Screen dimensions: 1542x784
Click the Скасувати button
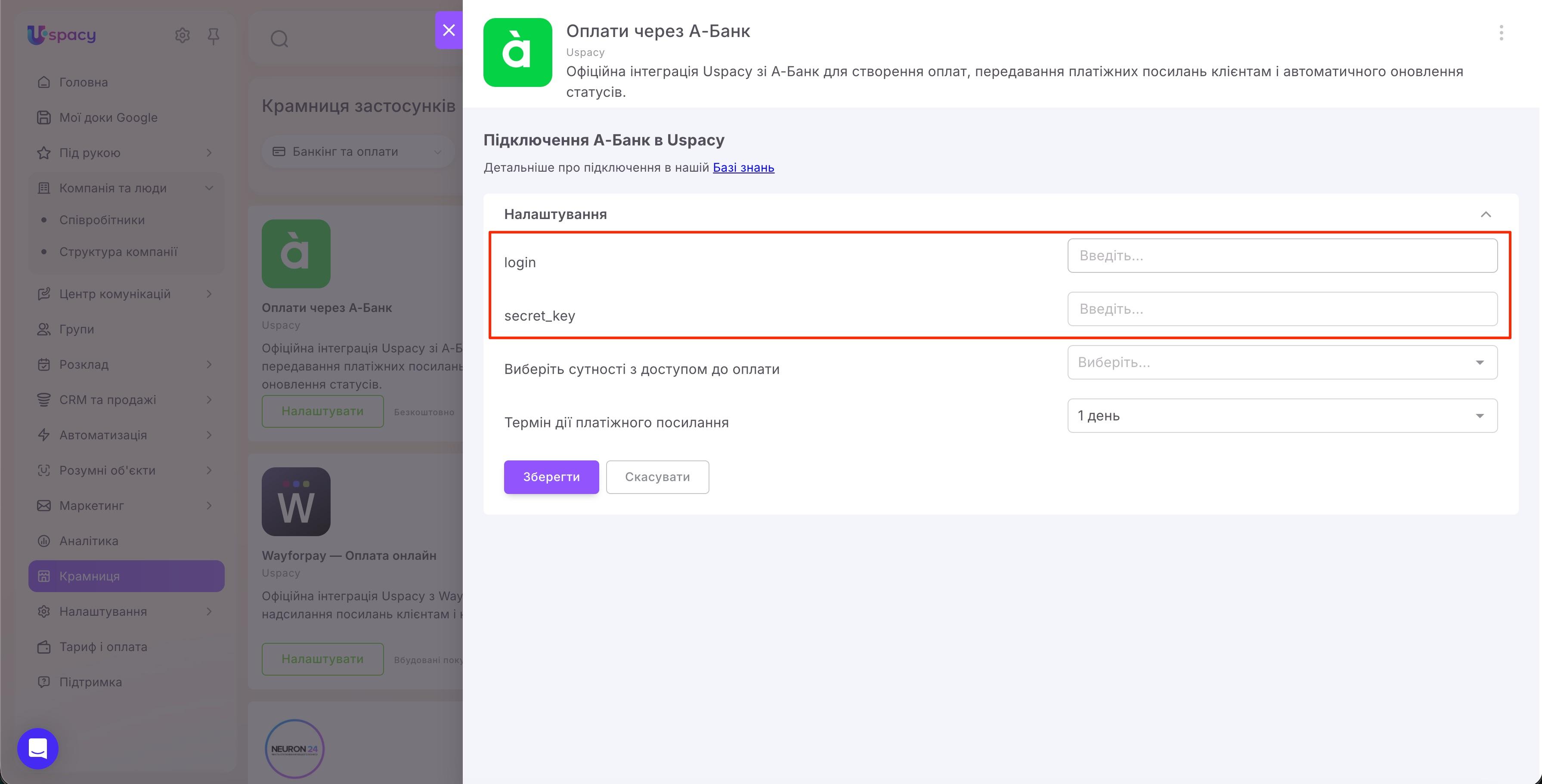657,477
